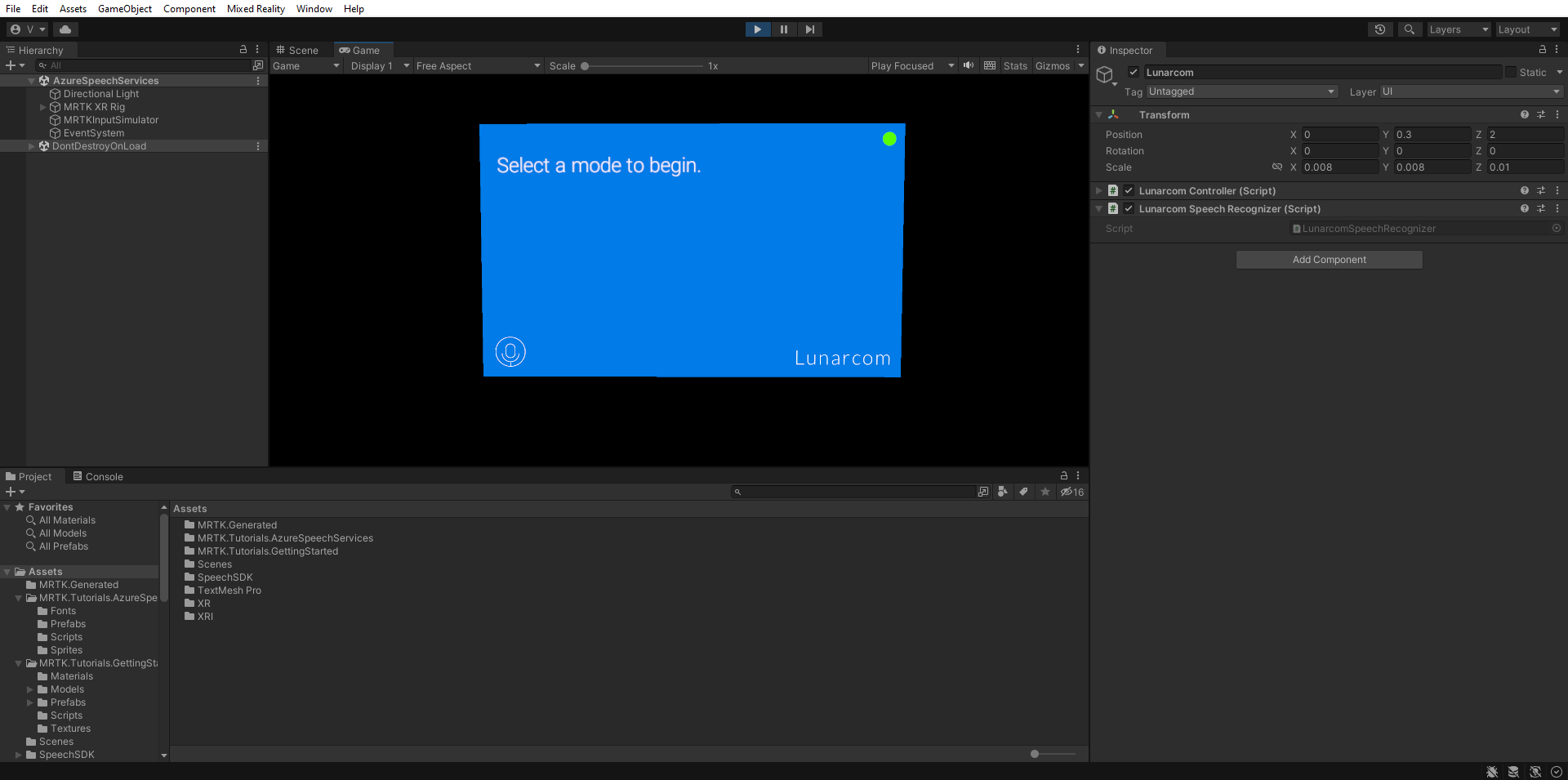This screenshot has width=1568, height=780.
Task: Open the Play Focused dropdown
Action: coord(912,66)
